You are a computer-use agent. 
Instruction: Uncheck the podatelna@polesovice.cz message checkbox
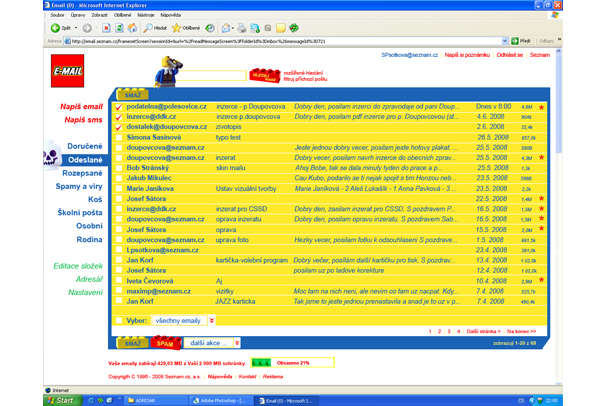click(x=118, y=106)
